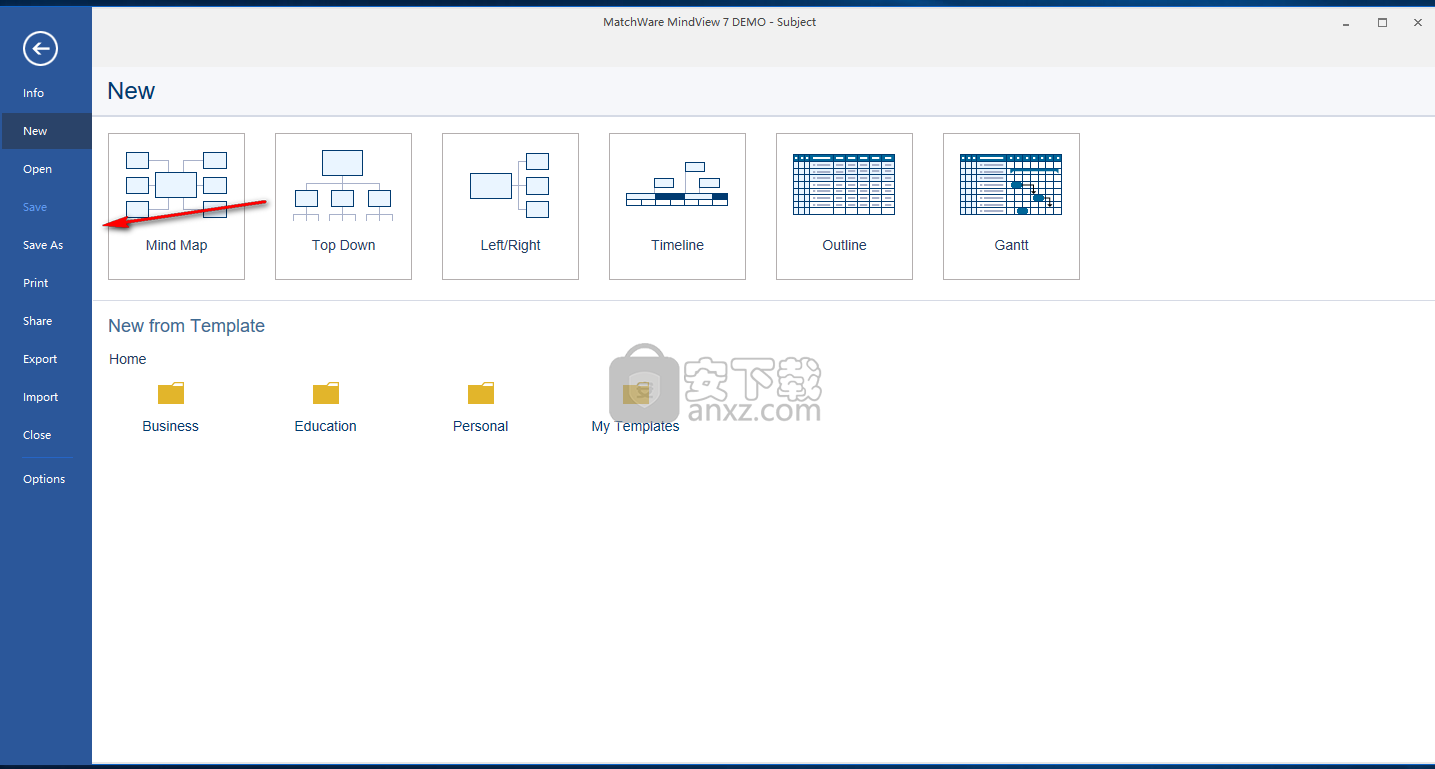Viewport: 1435px width, 769px height.
Task: Open the Education templates folder icon
Action: 326,393
